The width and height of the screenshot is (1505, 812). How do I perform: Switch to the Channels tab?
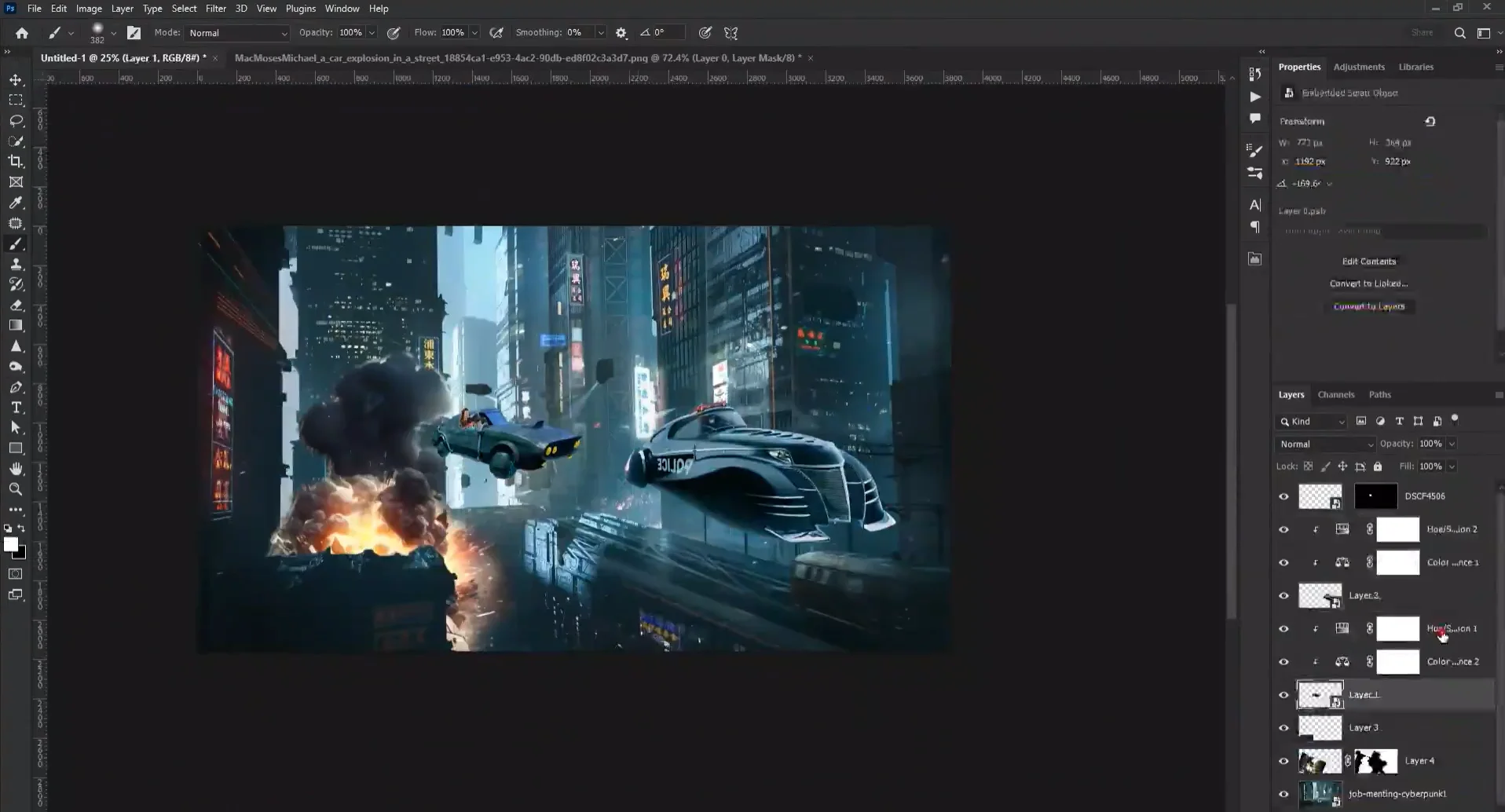coord(1336,394)
